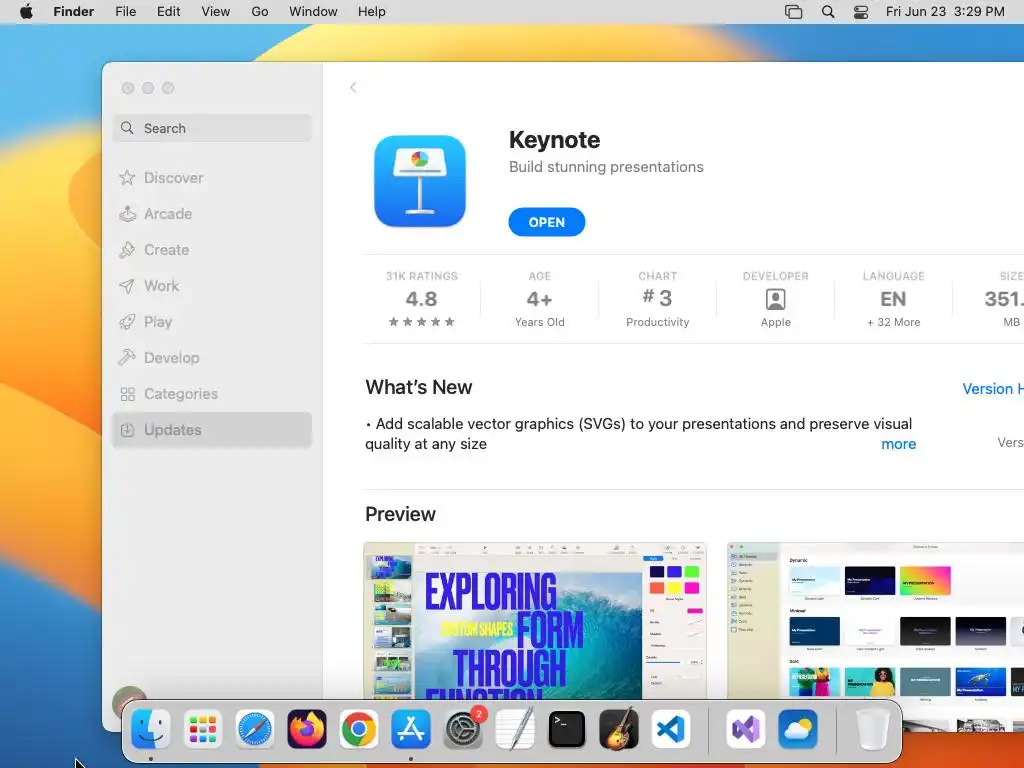This screenshot has height=768, width=1024.
Task: Click Stage Manager icon in menu bar
Action: pos(793,12)
